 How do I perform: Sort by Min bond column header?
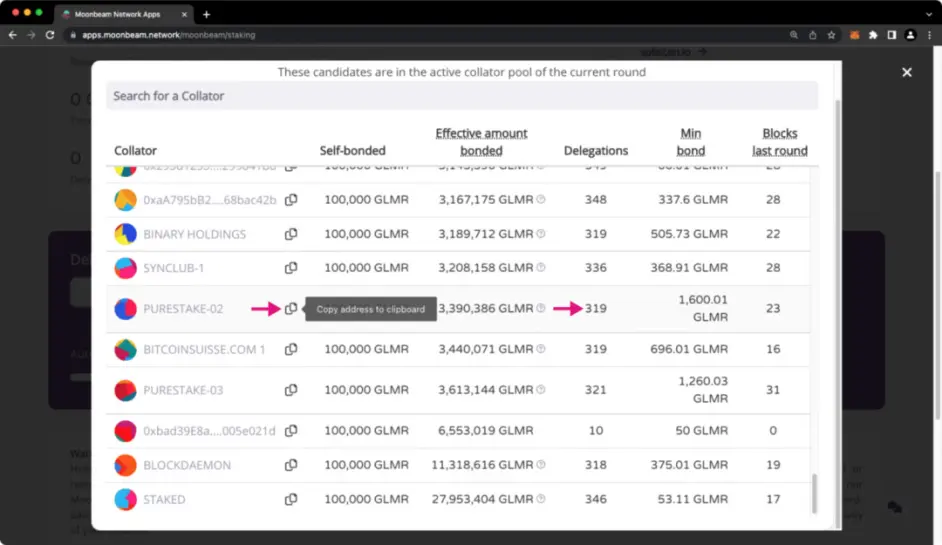click(690, 142)
